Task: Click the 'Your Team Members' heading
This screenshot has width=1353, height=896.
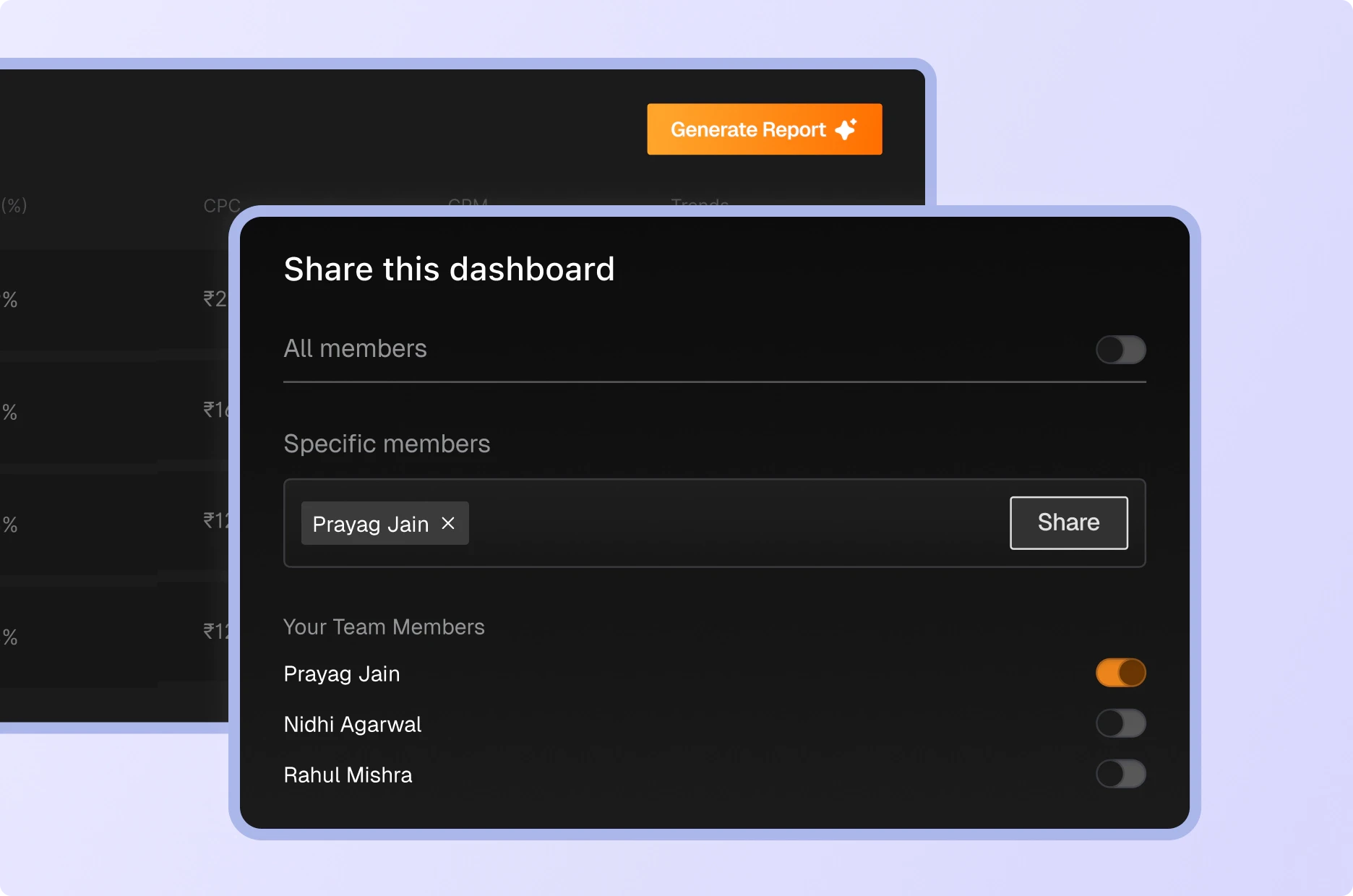Action: click(x=384, y=627)
